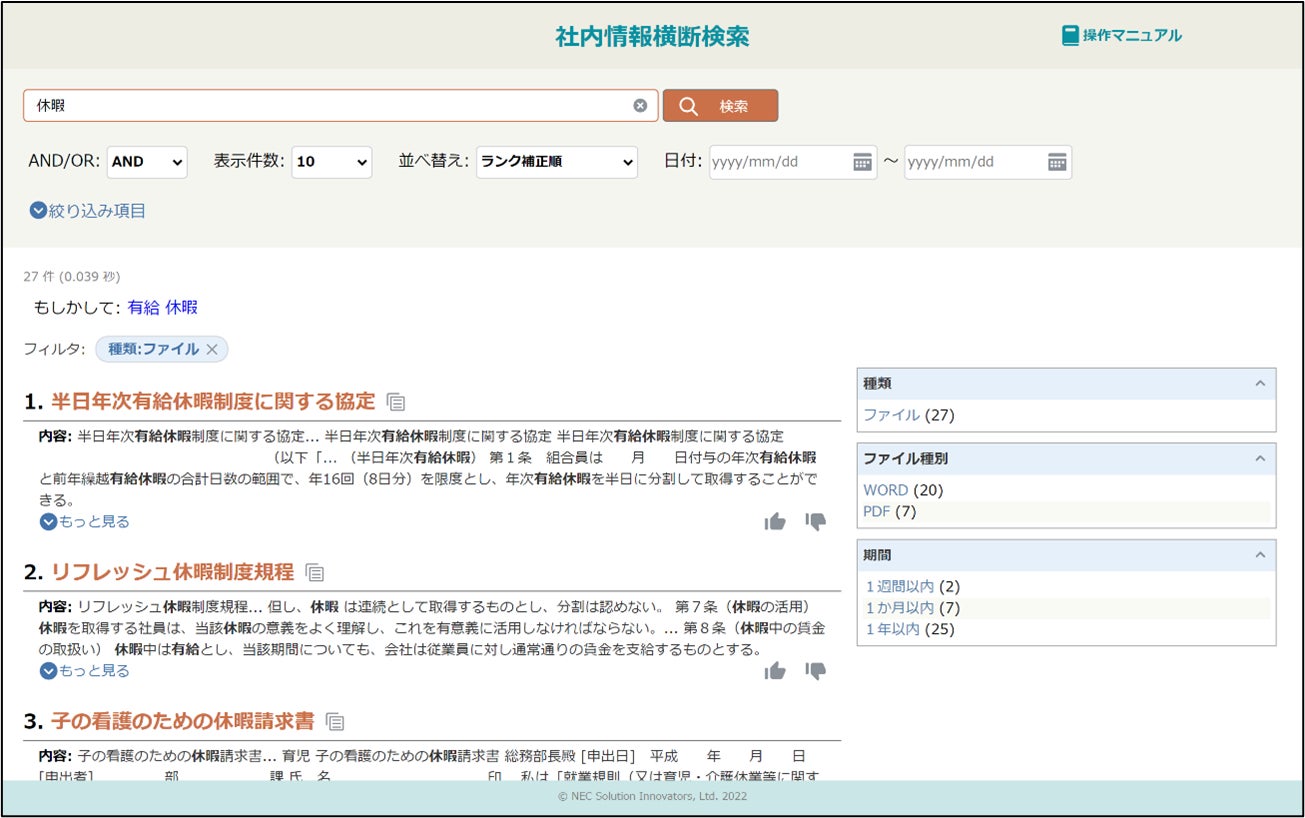Filter period to 1か月以内

(900, 608)
